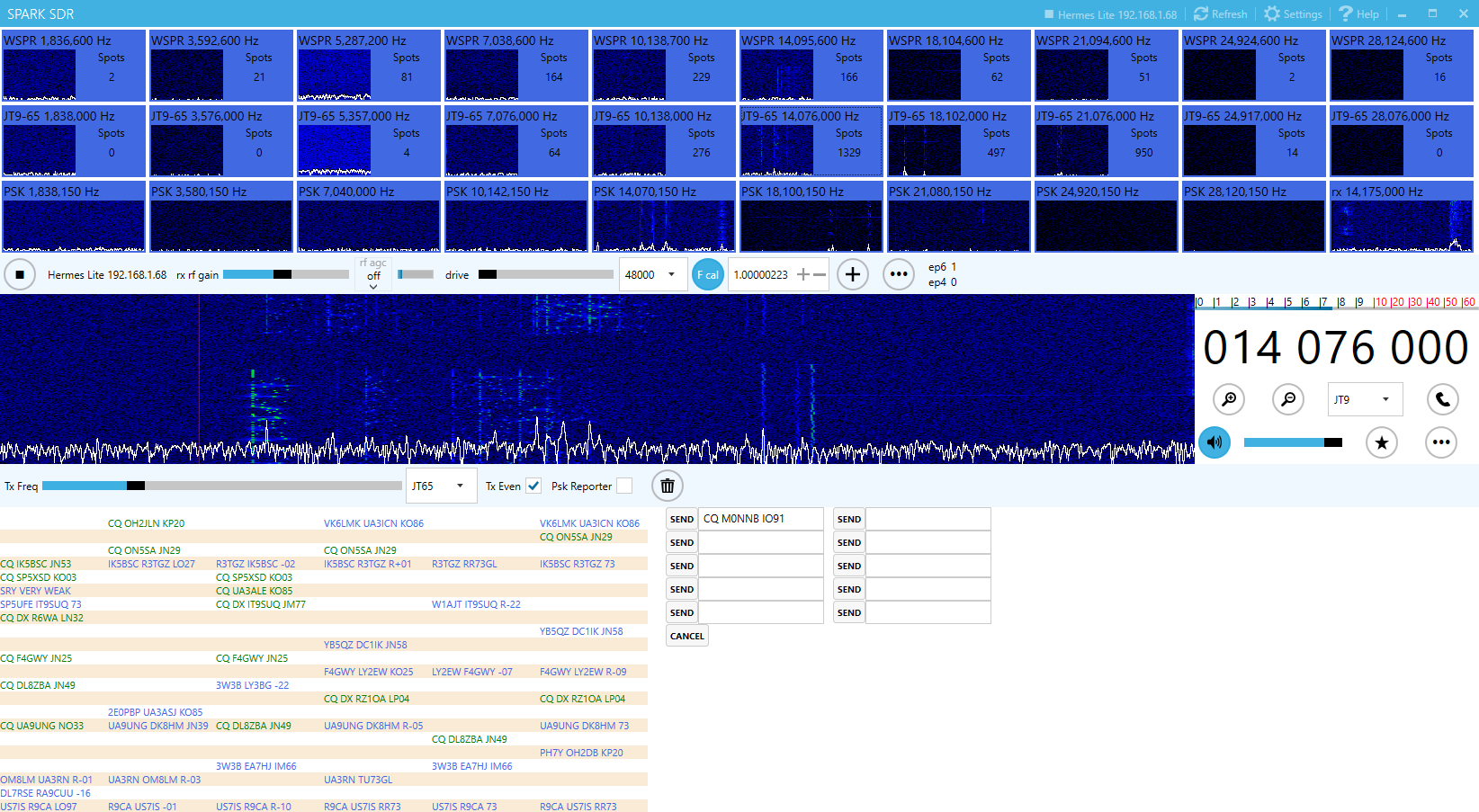
Task: Select the JT9-65 14,076,000 Hz receiver tile
Action: 811,141
